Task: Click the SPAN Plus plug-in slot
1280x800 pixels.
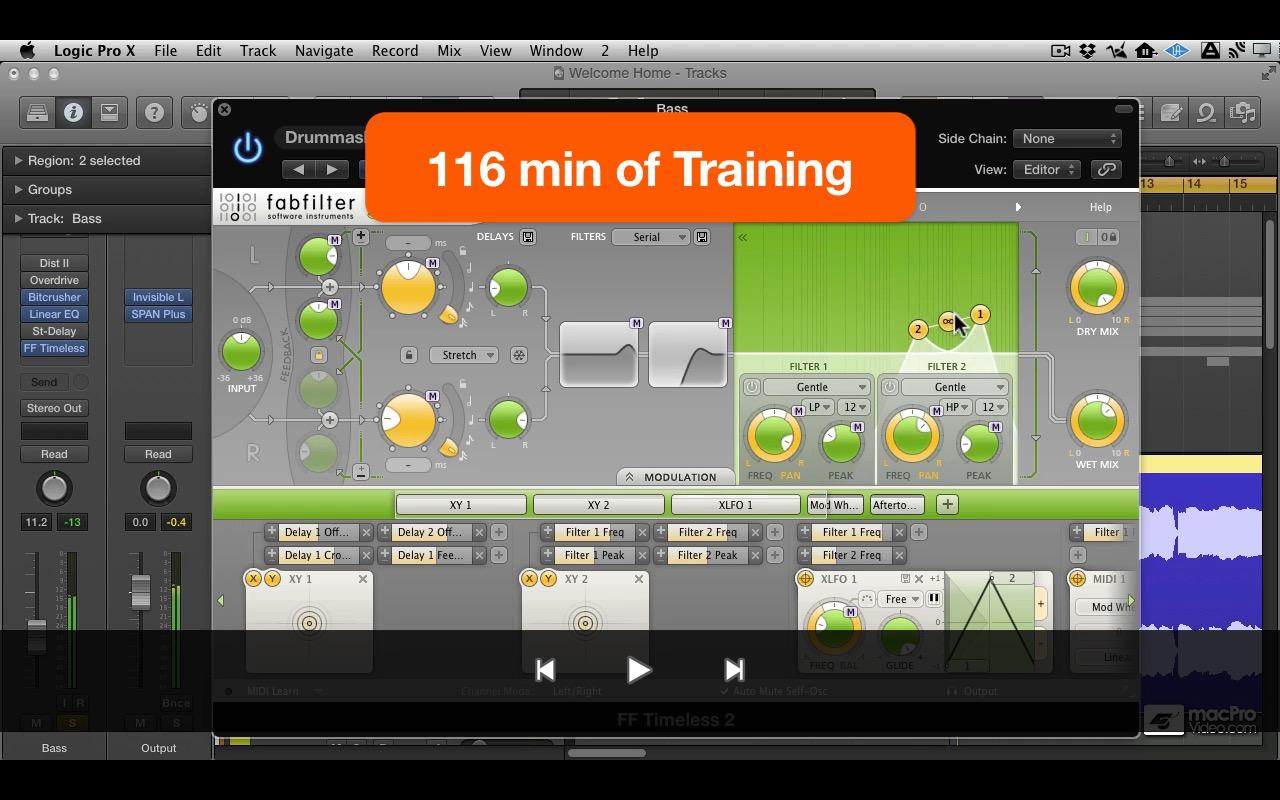Action: (158, 314)
